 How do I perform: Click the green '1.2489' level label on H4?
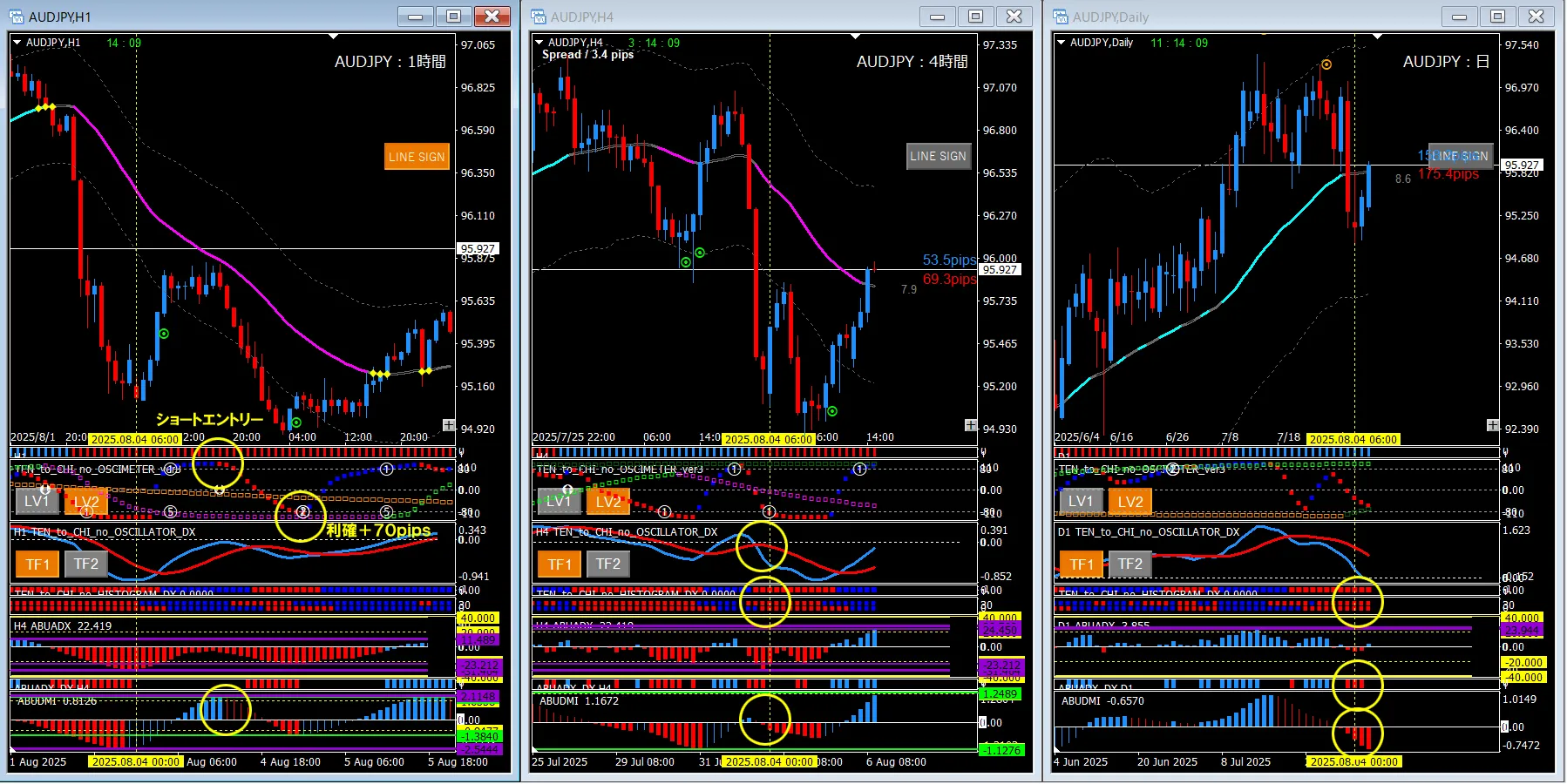click(1000, 694)
